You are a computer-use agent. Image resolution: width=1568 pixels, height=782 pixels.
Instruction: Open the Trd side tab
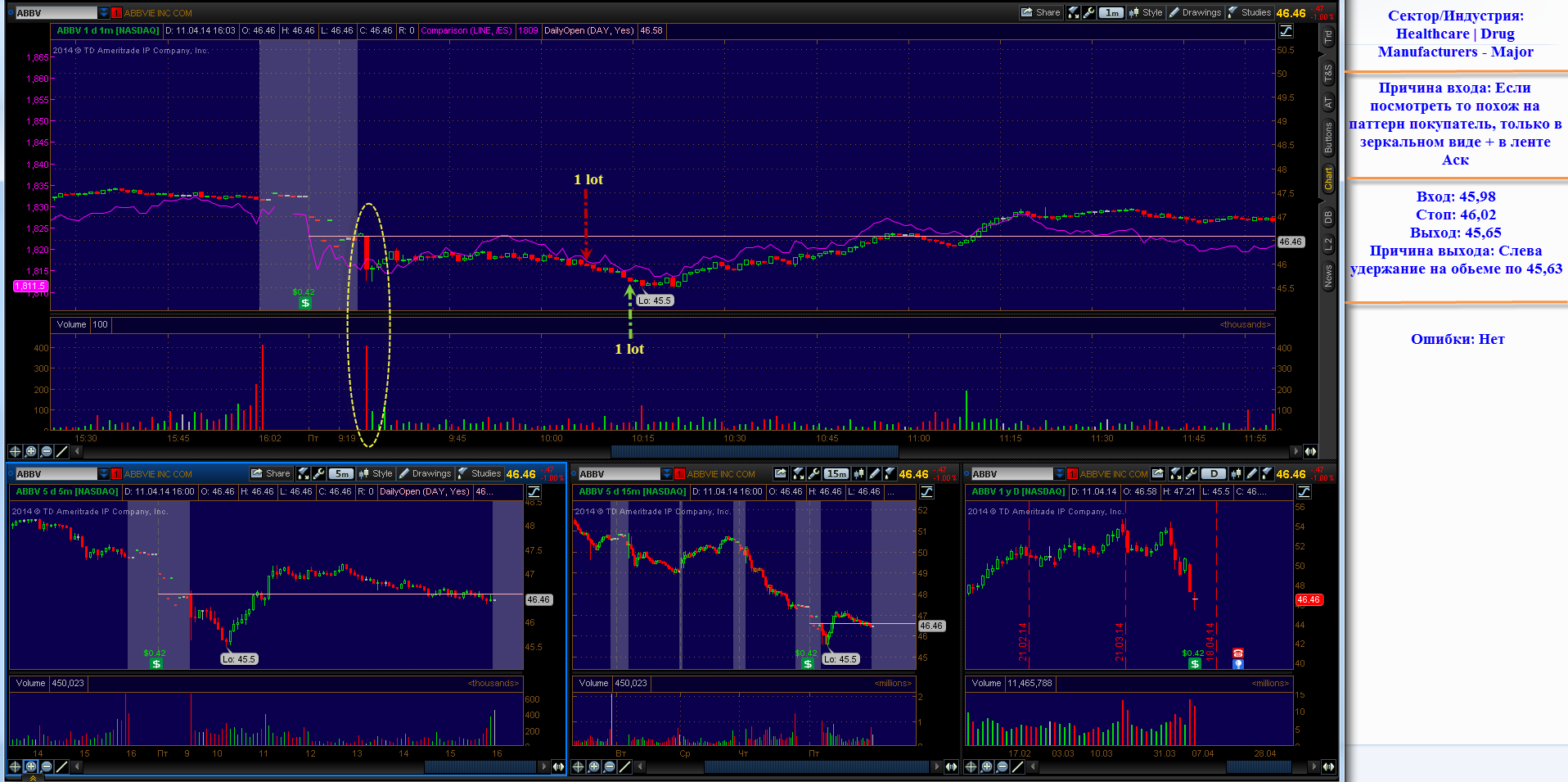point(1327,36)
